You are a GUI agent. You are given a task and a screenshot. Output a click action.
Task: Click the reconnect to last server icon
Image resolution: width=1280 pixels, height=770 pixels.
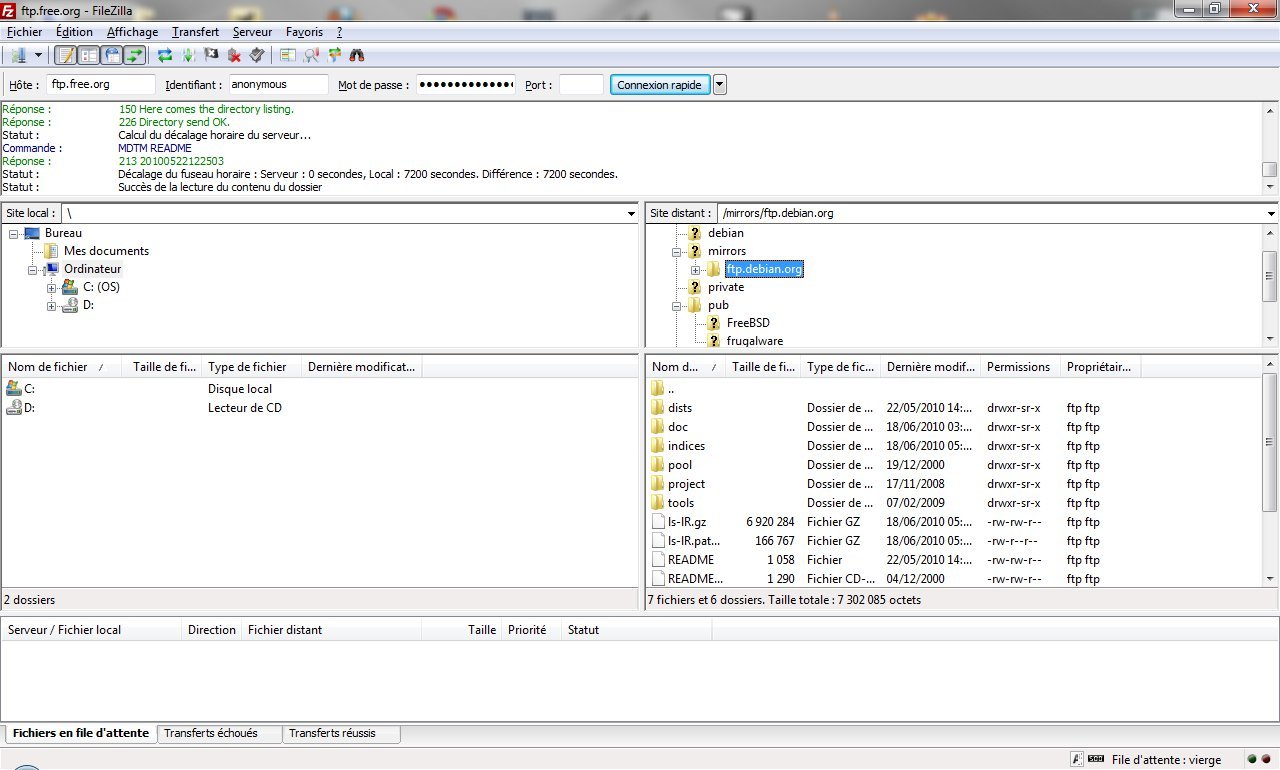point(257,55)
